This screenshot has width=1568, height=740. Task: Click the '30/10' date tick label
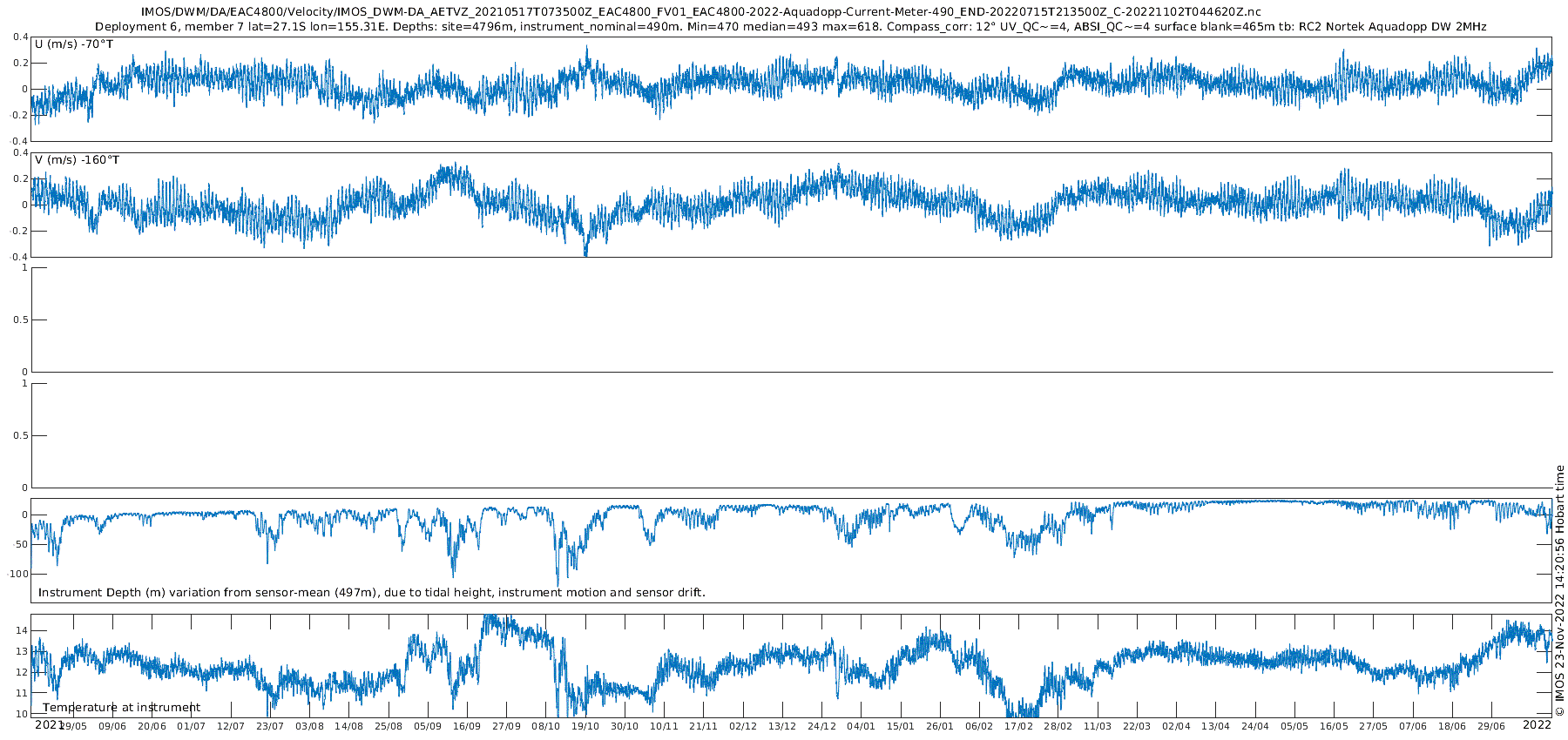625,726
